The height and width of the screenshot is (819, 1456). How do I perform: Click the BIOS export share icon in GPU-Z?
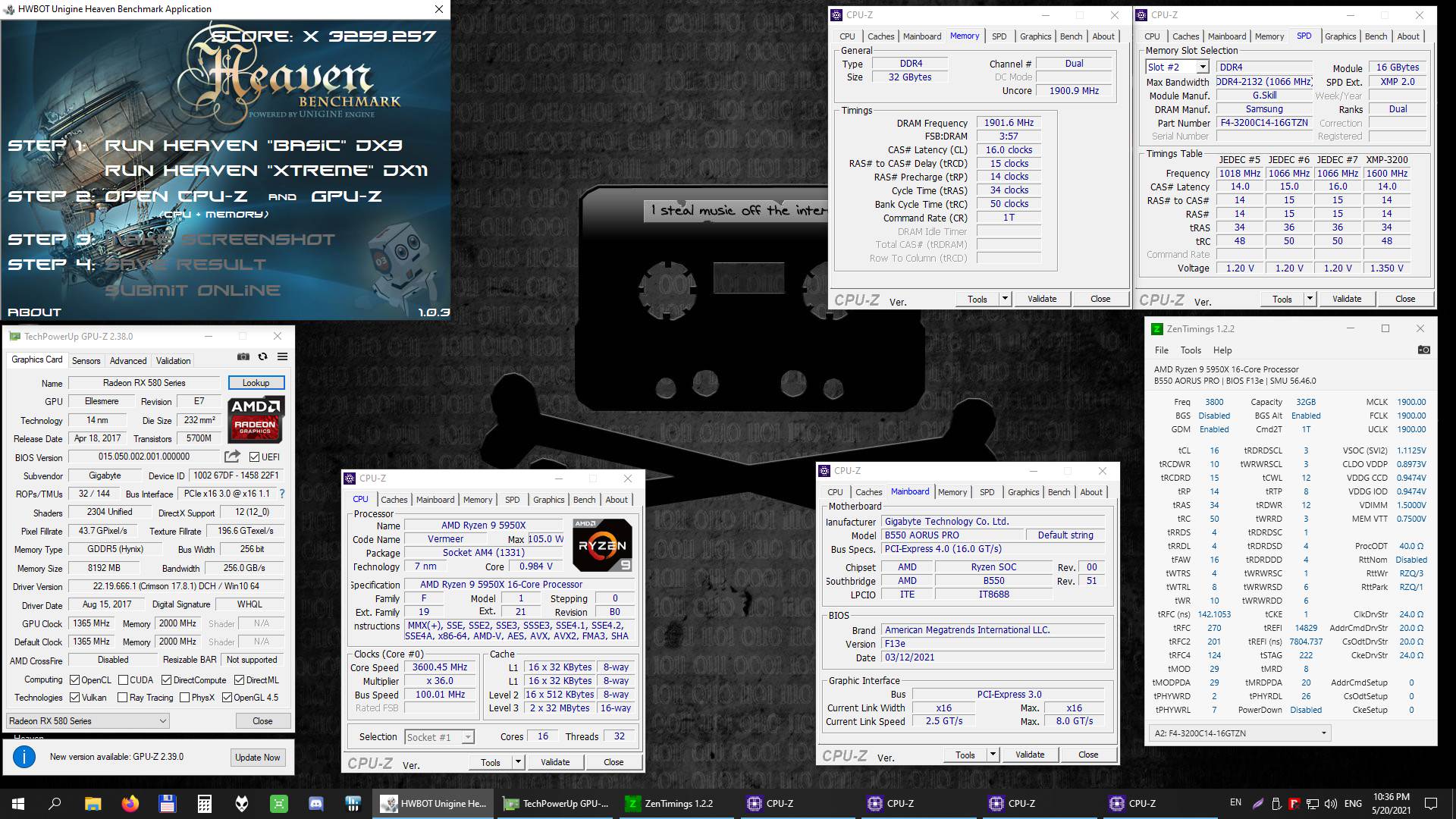click(x=232, y=457)
